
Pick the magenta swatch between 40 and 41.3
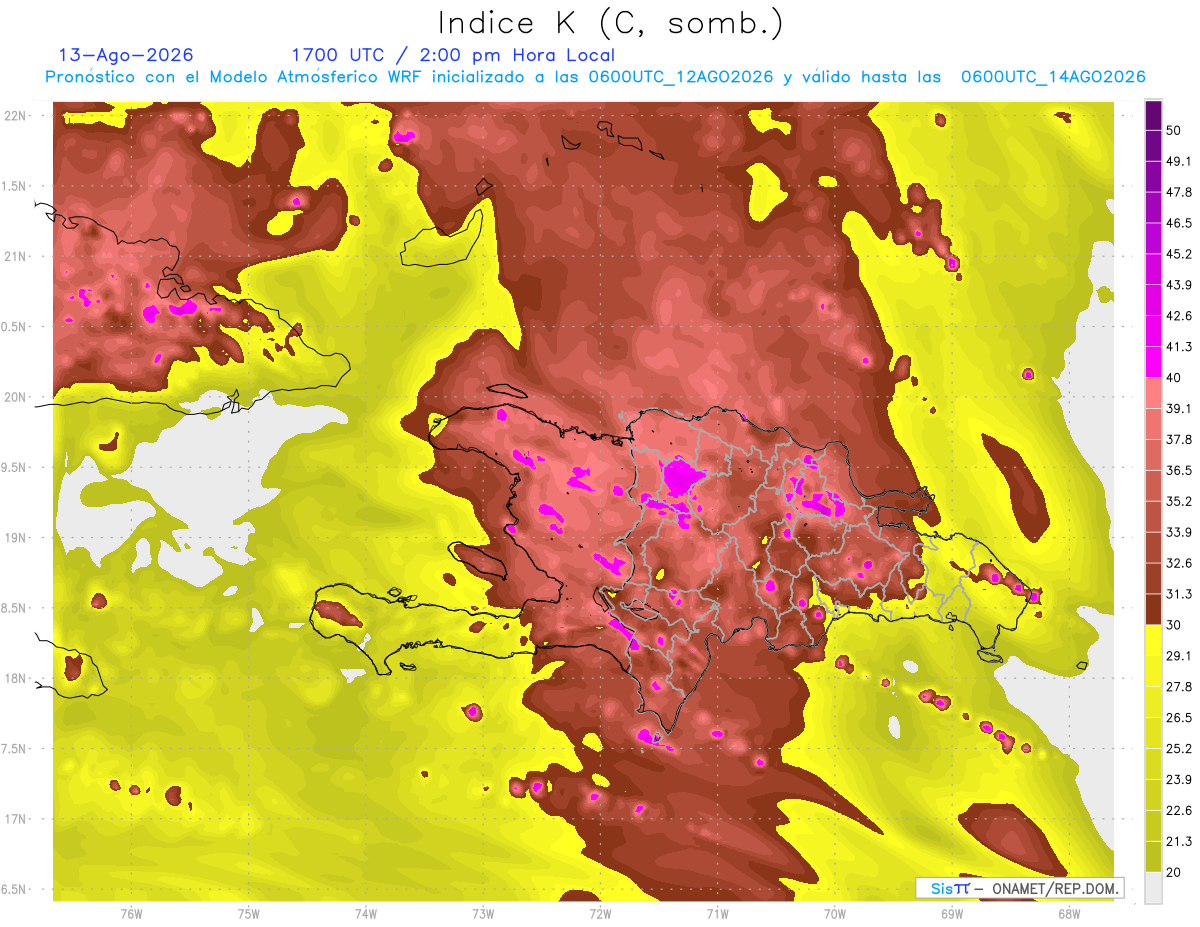click(1153, 362)
